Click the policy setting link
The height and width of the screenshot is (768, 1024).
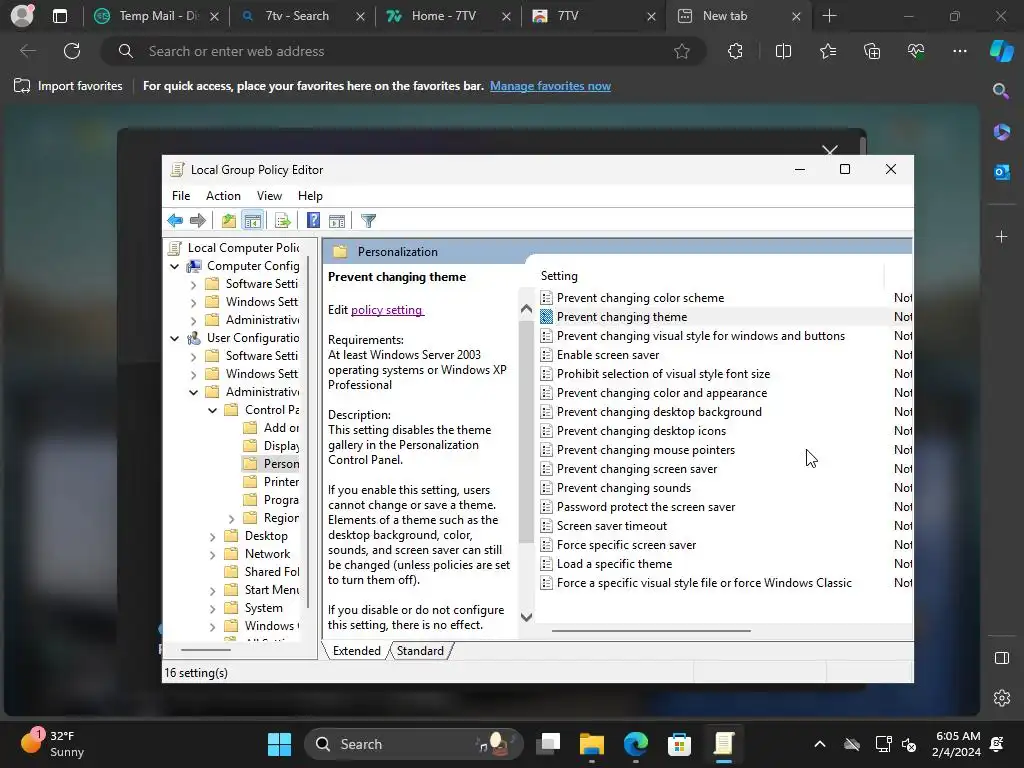pyautogui.click(x=387, y=310)
